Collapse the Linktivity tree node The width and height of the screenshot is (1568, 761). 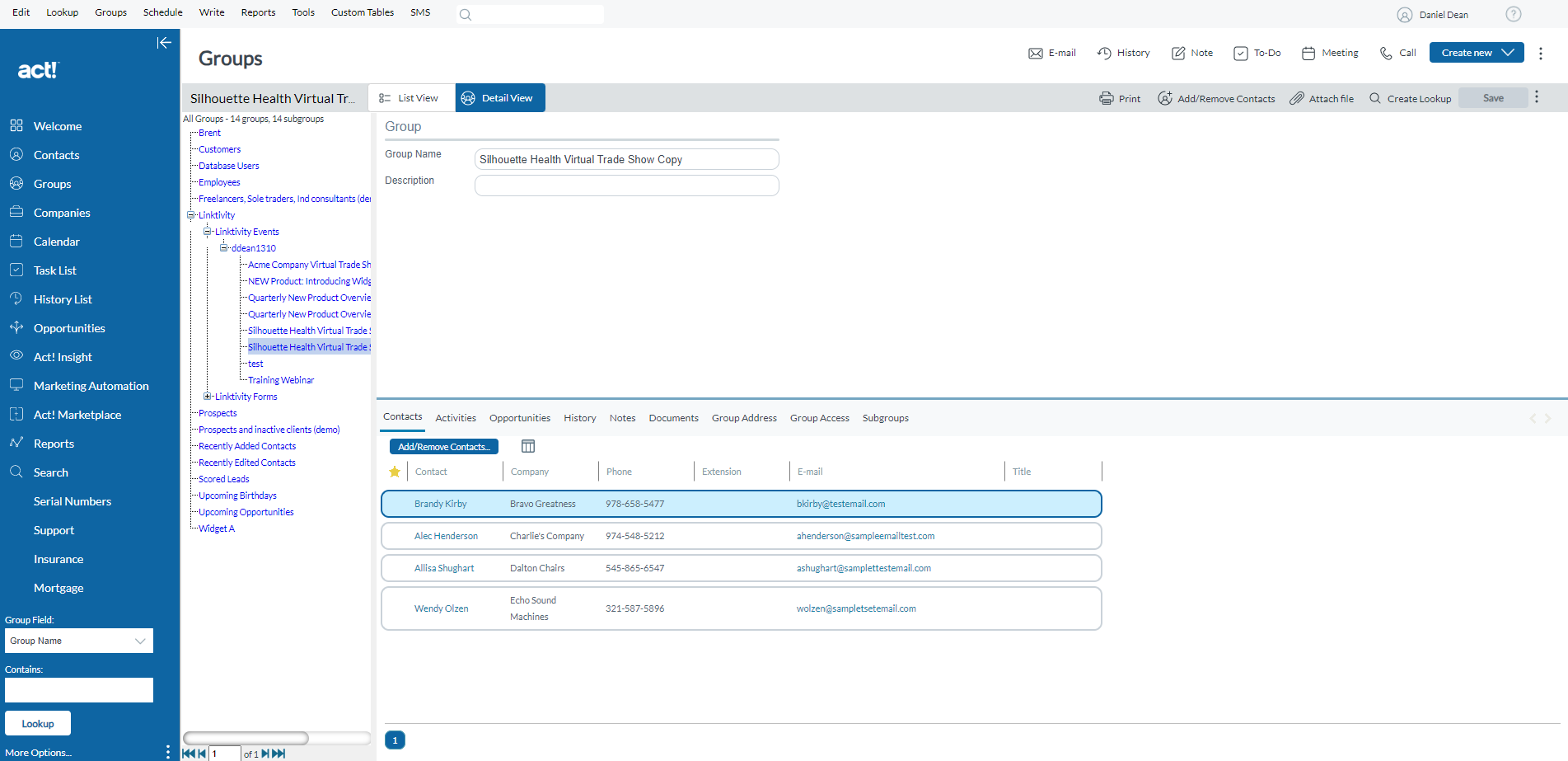tap(191, 215)
